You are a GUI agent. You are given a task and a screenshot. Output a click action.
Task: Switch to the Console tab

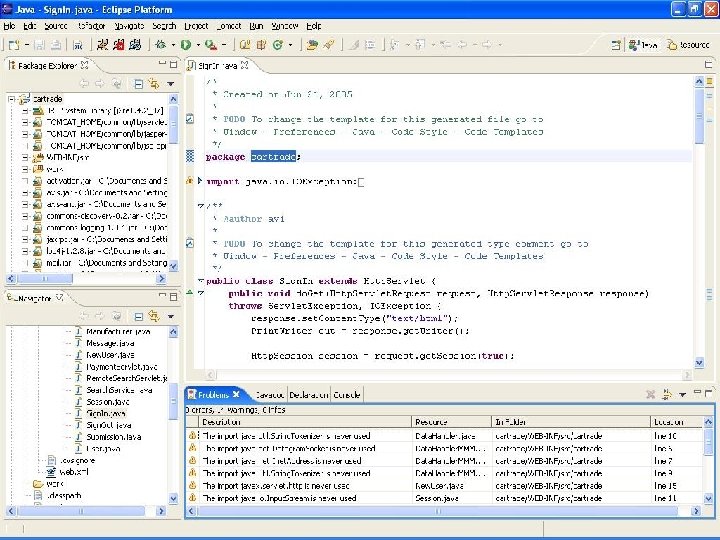coord(347,395)
